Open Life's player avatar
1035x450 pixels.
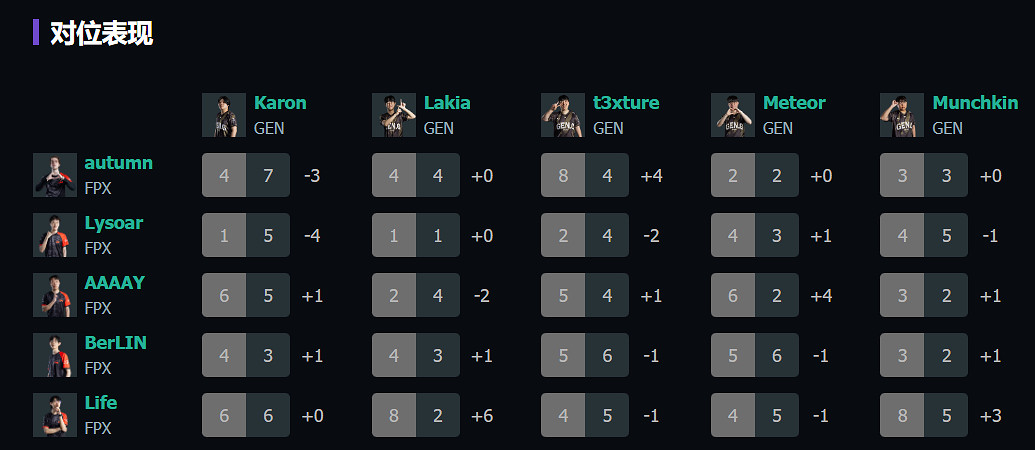pos(55,415)
